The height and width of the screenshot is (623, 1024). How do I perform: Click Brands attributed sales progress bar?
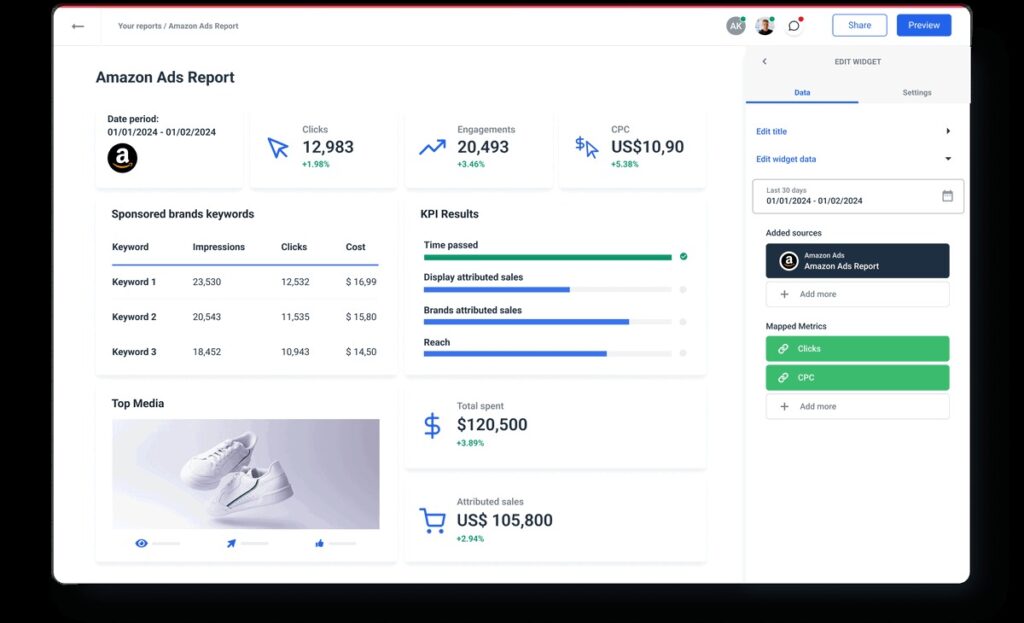point(547,322)
